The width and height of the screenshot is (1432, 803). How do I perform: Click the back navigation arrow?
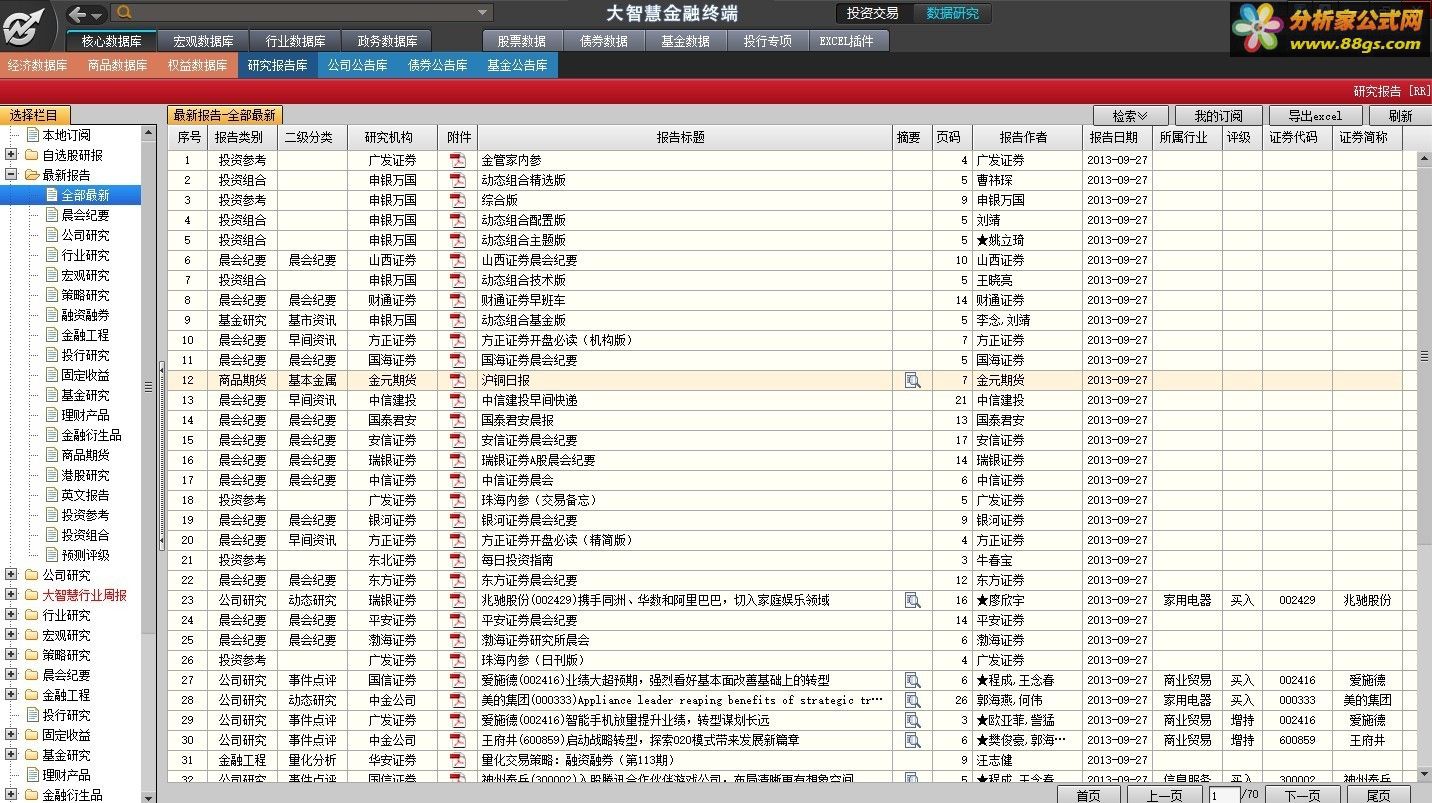click(78, 14)
